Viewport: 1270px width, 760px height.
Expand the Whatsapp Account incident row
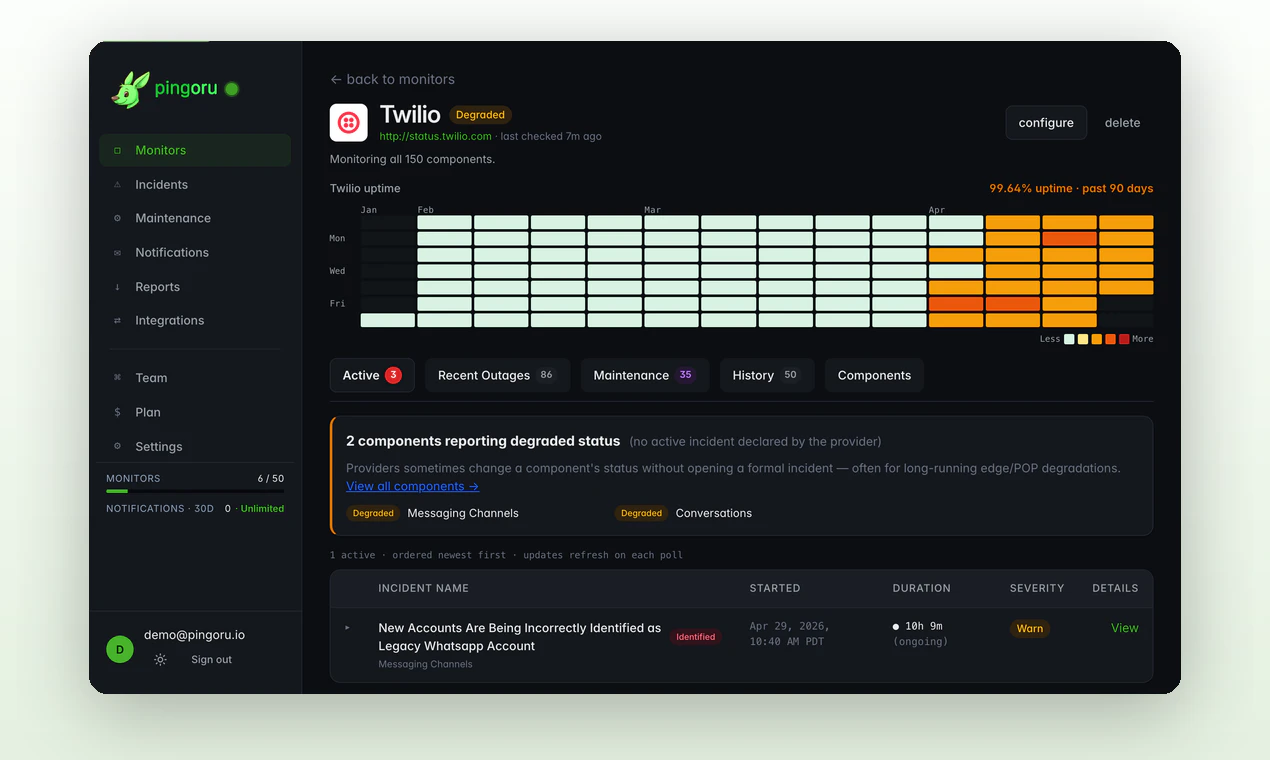tap(347, 628)
